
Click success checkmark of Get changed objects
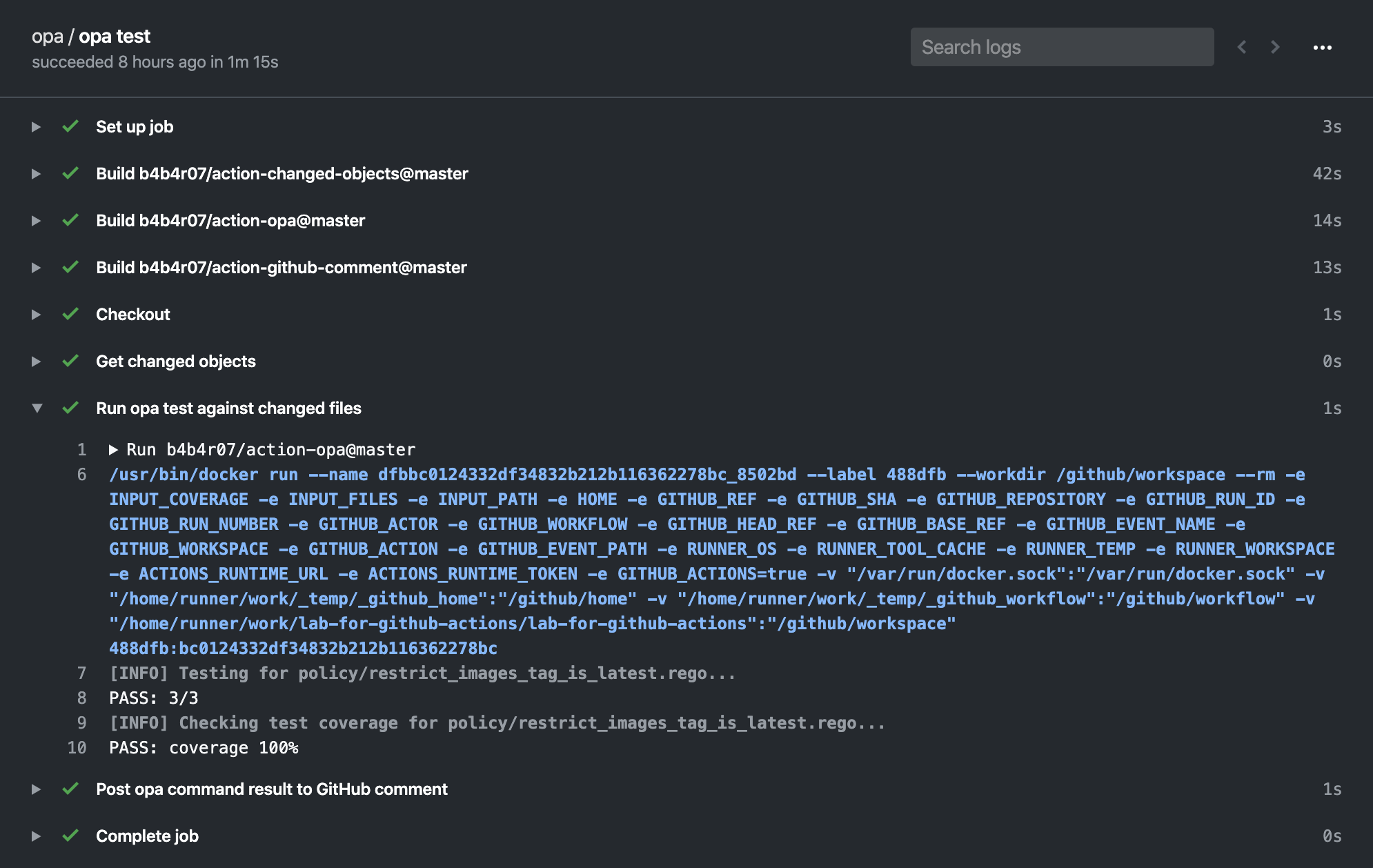(70, 361)
